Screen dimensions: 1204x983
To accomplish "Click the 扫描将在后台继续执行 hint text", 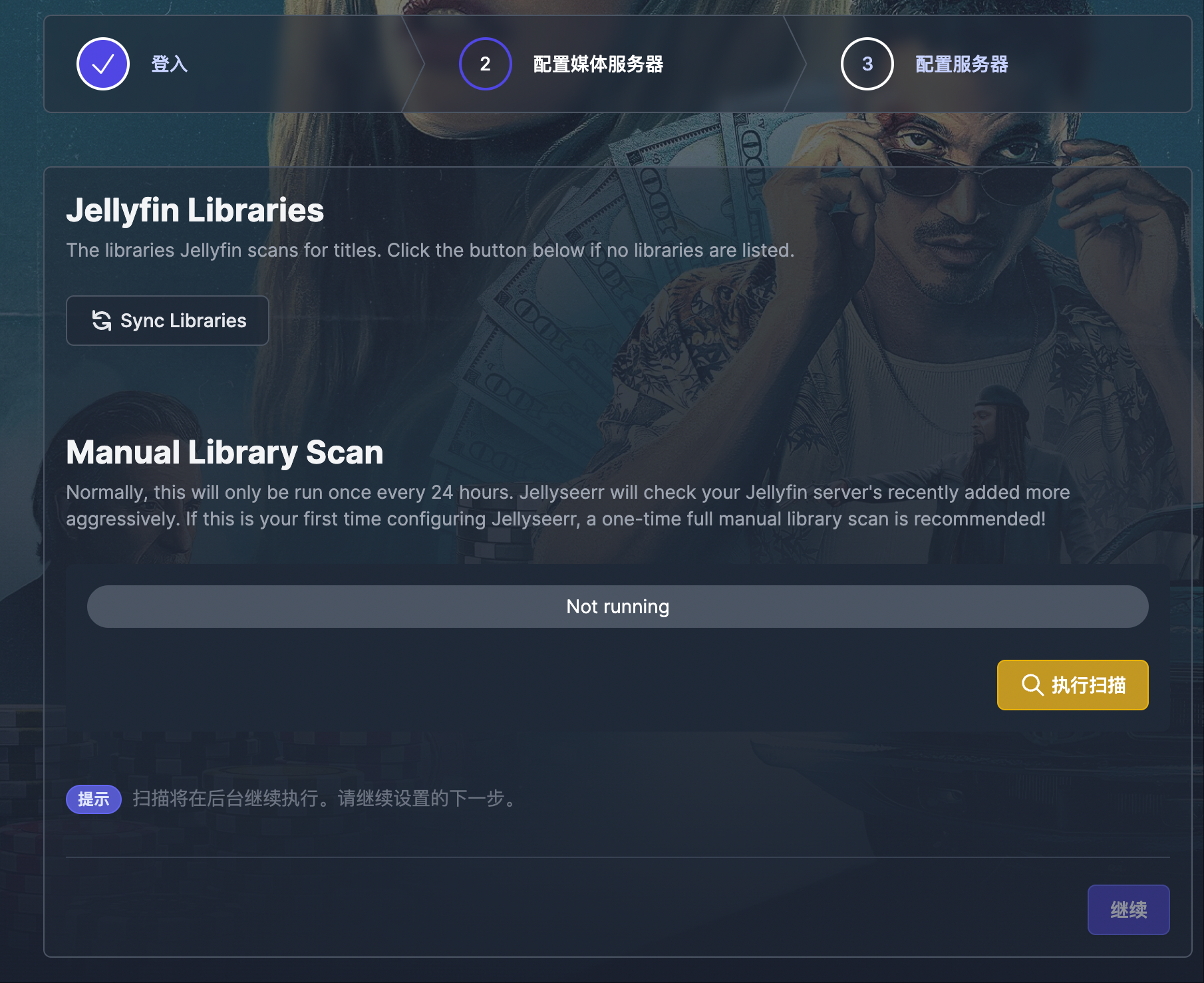I will 325,799.
